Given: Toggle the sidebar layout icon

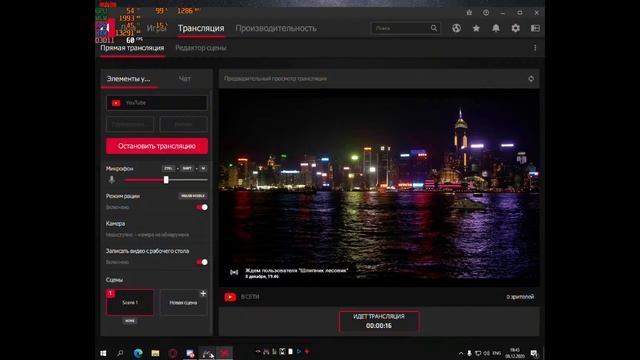Looking at the screenshot, I should coord(535,28).
